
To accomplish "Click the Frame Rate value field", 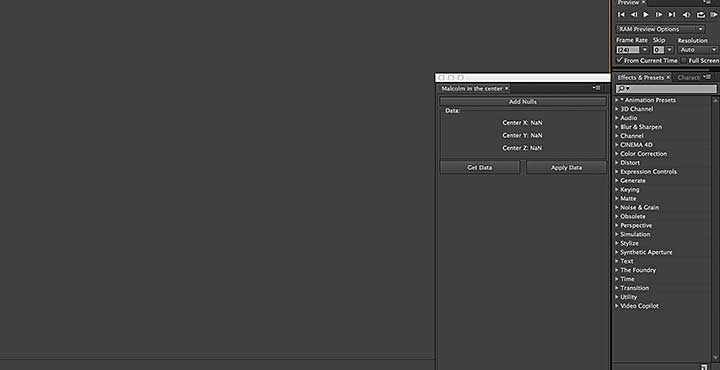I will coord(628,50).
